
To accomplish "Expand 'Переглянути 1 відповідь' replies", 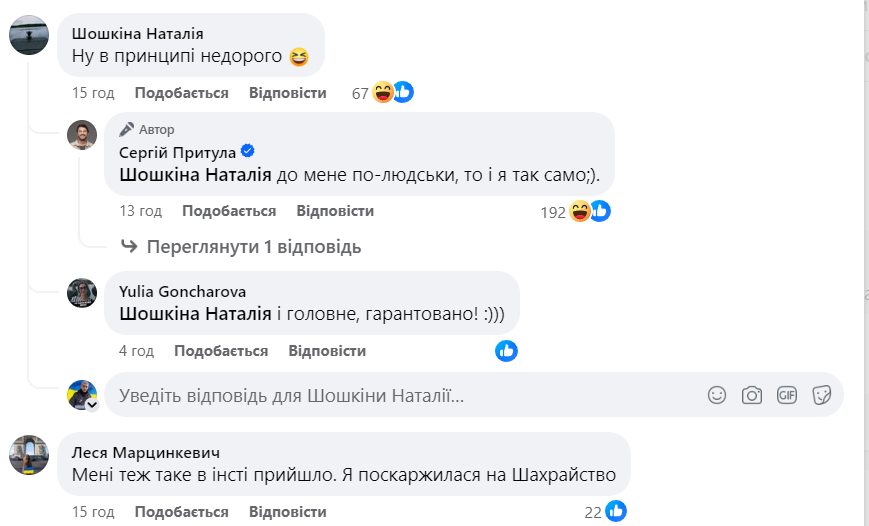I will coord(253,246).
